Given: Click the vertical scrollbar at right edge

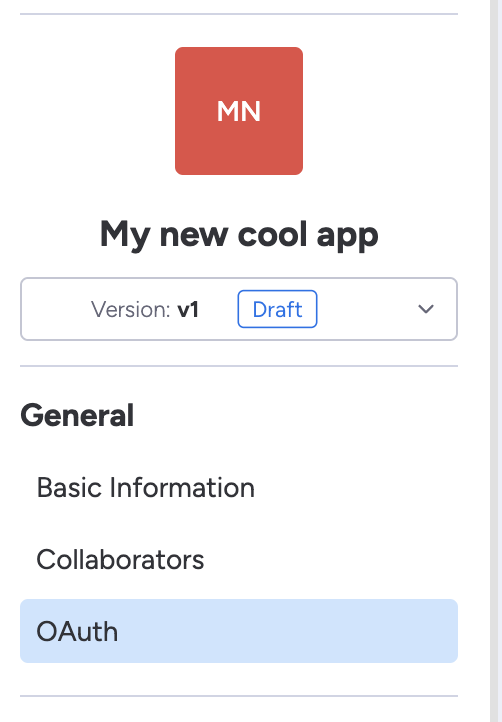Looking at the screenshot, I should (x=496, y=361).
